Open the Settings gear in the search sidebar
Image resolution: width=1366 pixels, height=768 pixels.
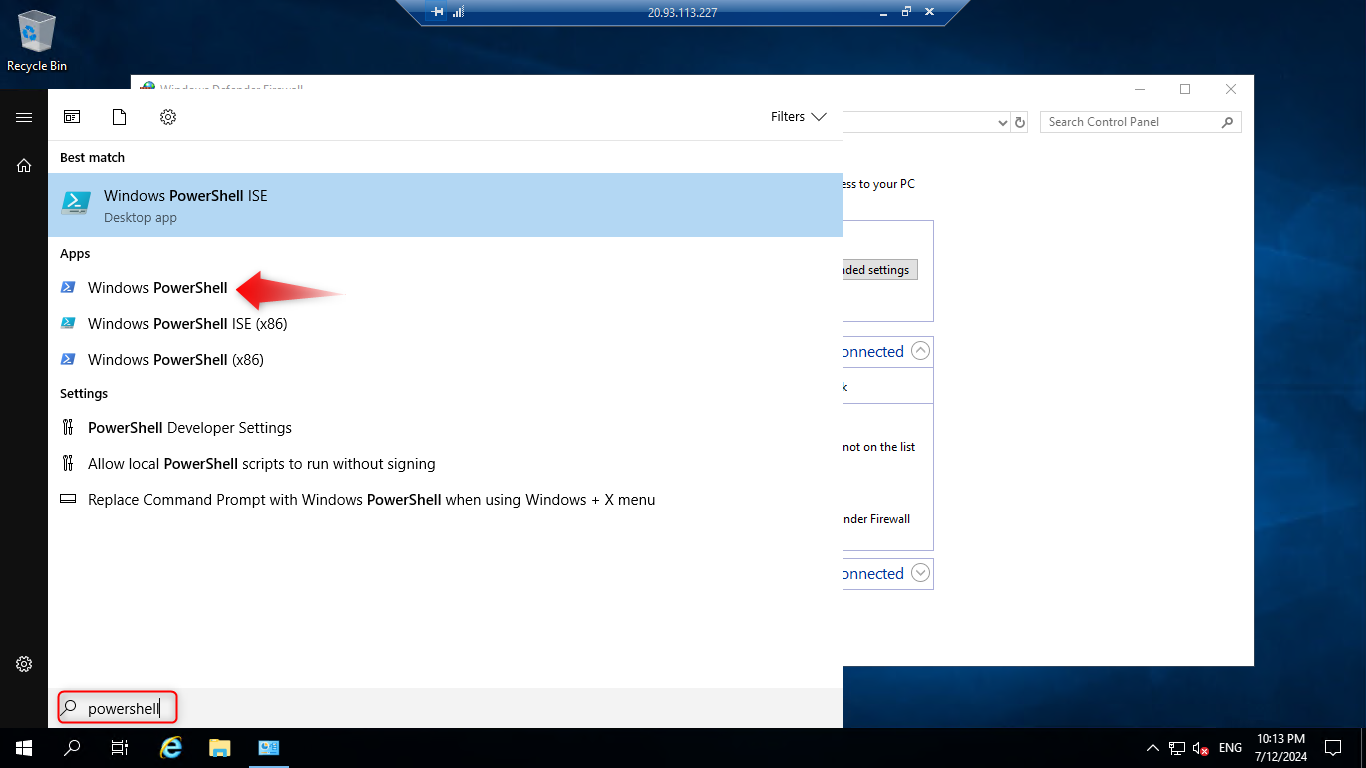pyautogui.click(x=24, y=664)
